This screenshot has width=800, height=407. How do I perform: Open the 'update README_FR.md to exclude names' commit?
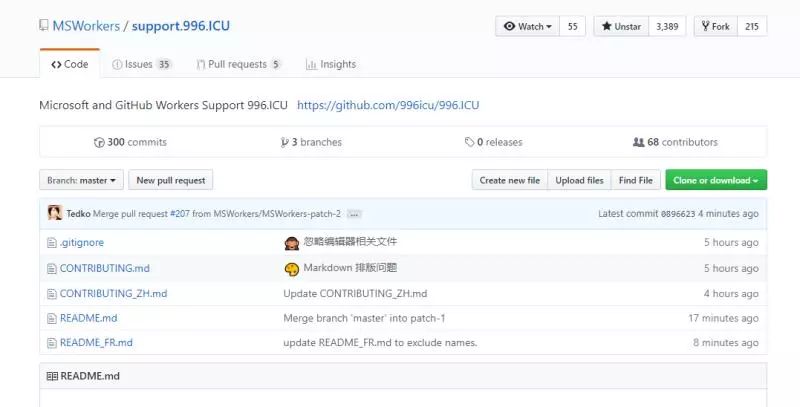[x=380, y=343]
